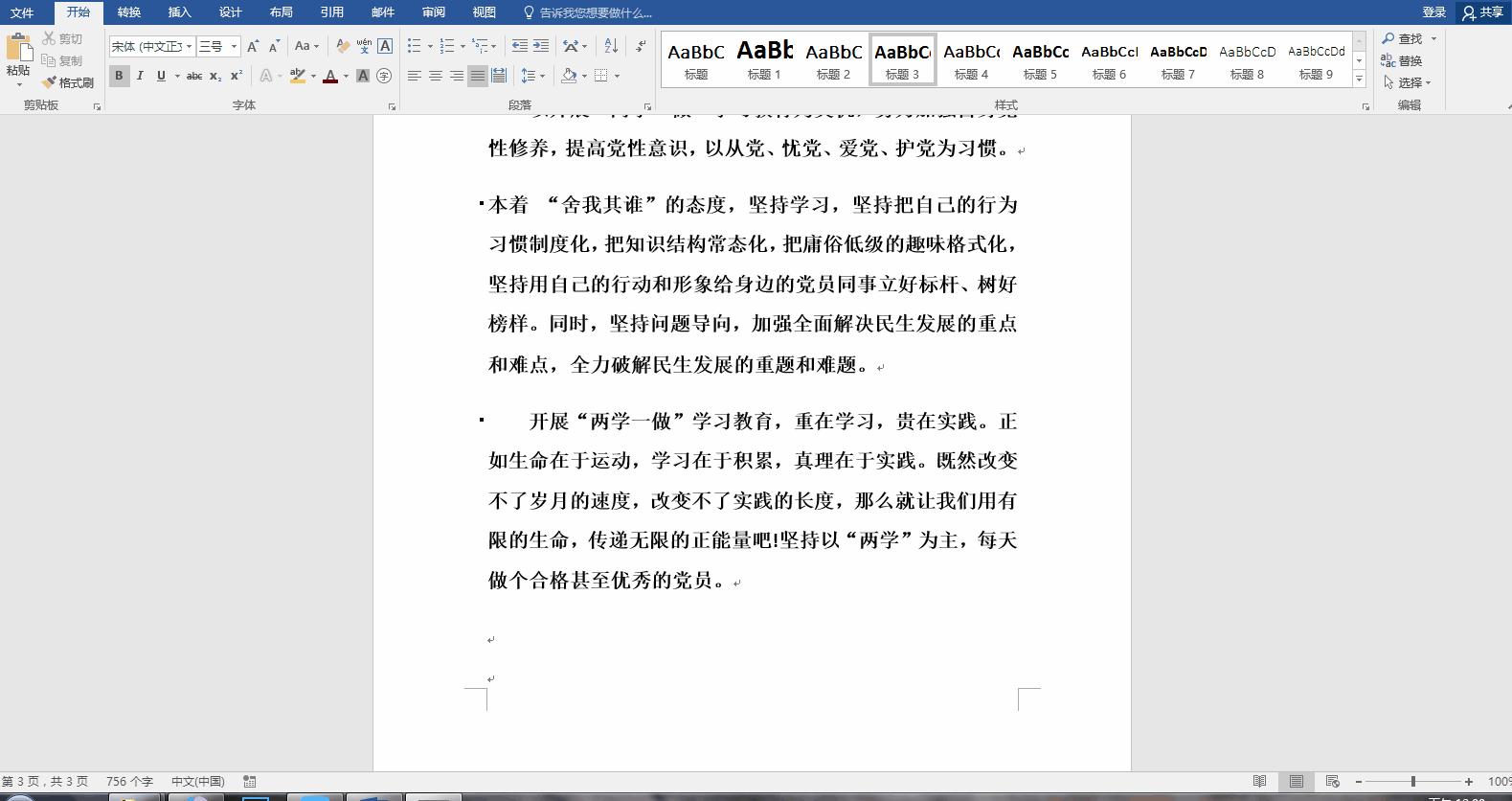Toggle Italic formatting
The height and width of the screenshot is (801, 1512).
[140, 76]
